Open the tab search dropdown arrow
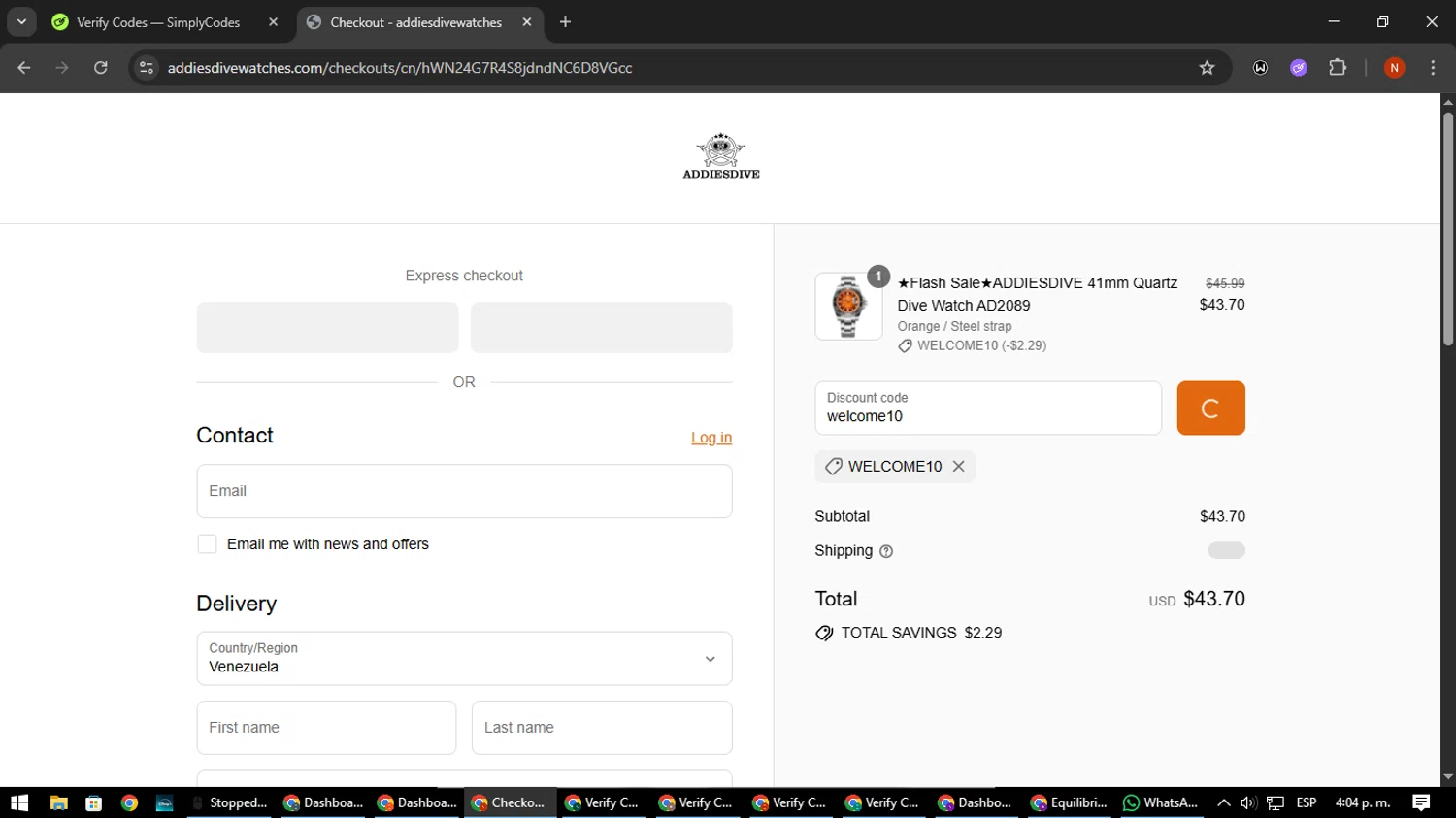The width and height of the screenshot is (1456, 818). (21, 22)
